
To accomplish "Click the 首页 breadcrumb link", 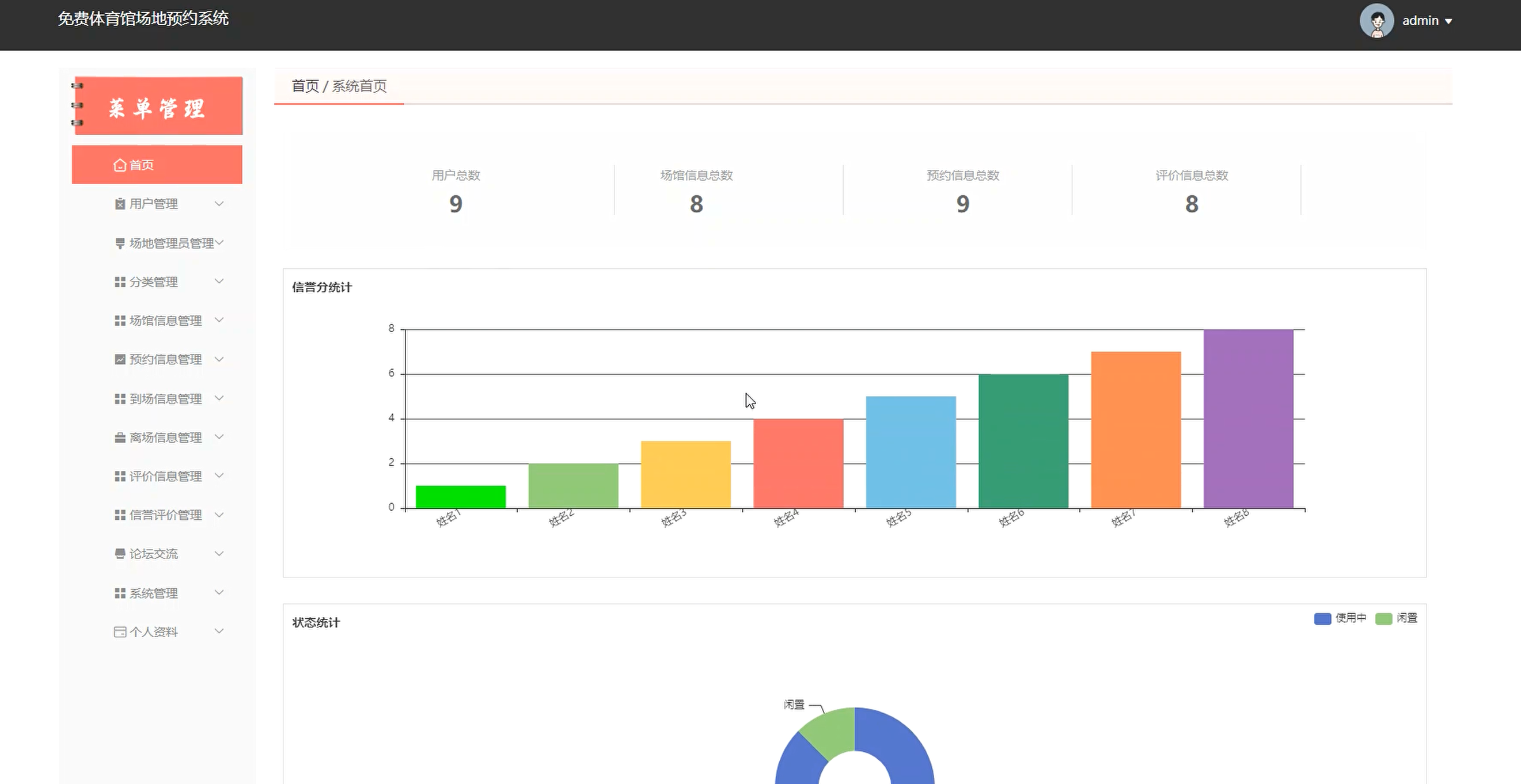I will (305, 86).
